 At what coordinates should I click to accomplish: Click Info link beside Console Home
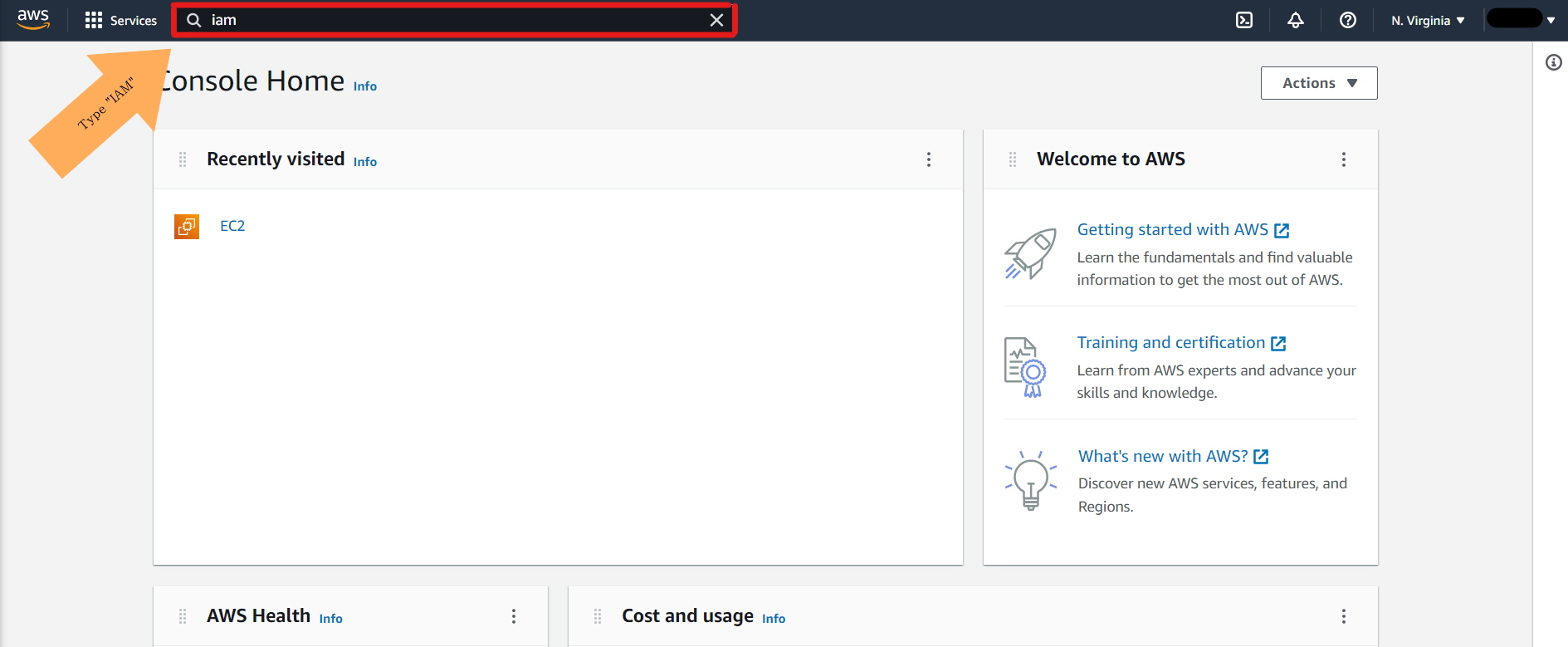pyautogui.click(x=365, y=86)
